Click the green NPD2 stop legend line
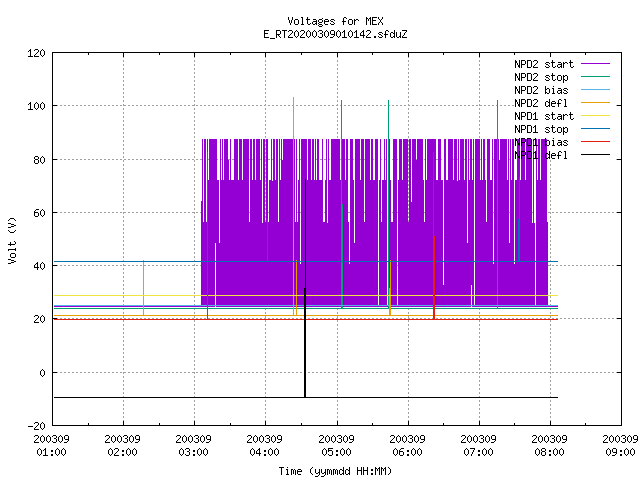This screenshot has width=640, height=480. coord(595,76)
